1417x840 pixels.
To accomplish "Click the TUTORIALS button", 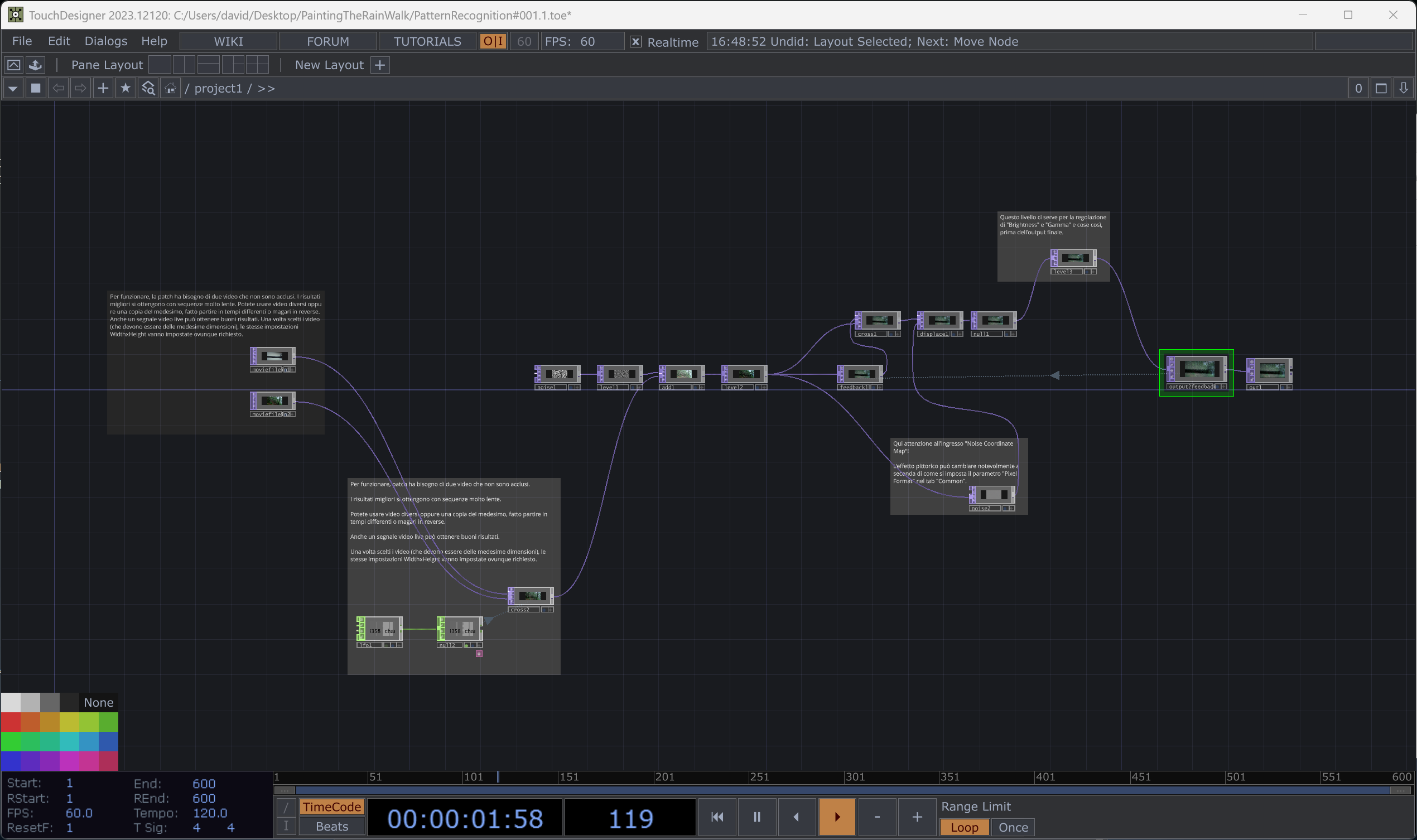I will tap(427, 41).
